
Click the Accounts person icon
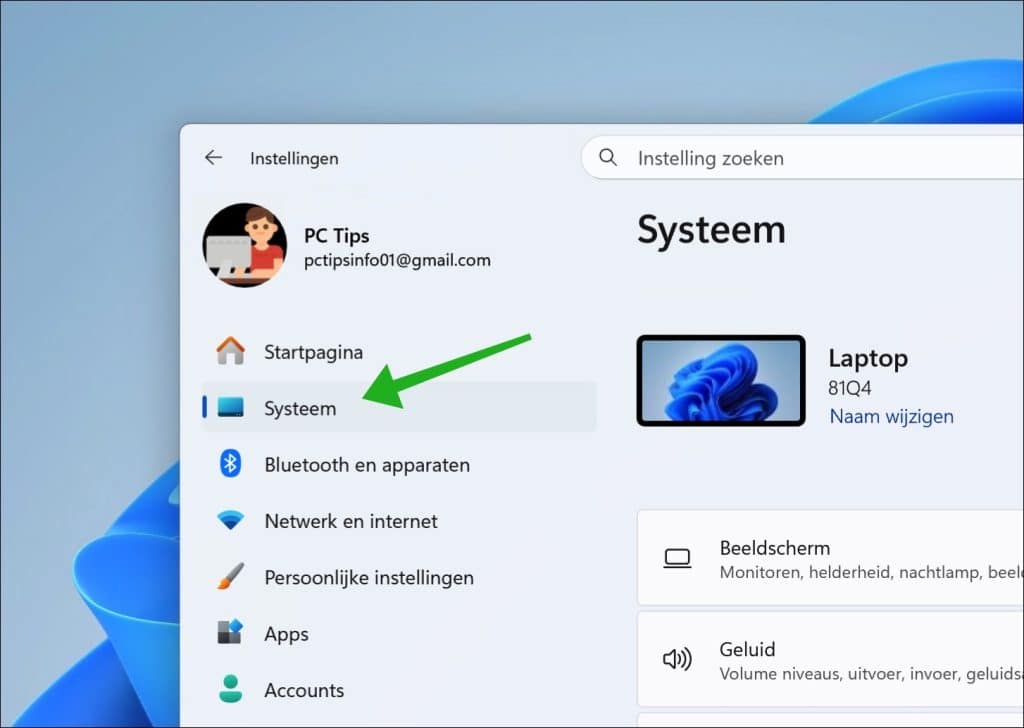[230, 689]
